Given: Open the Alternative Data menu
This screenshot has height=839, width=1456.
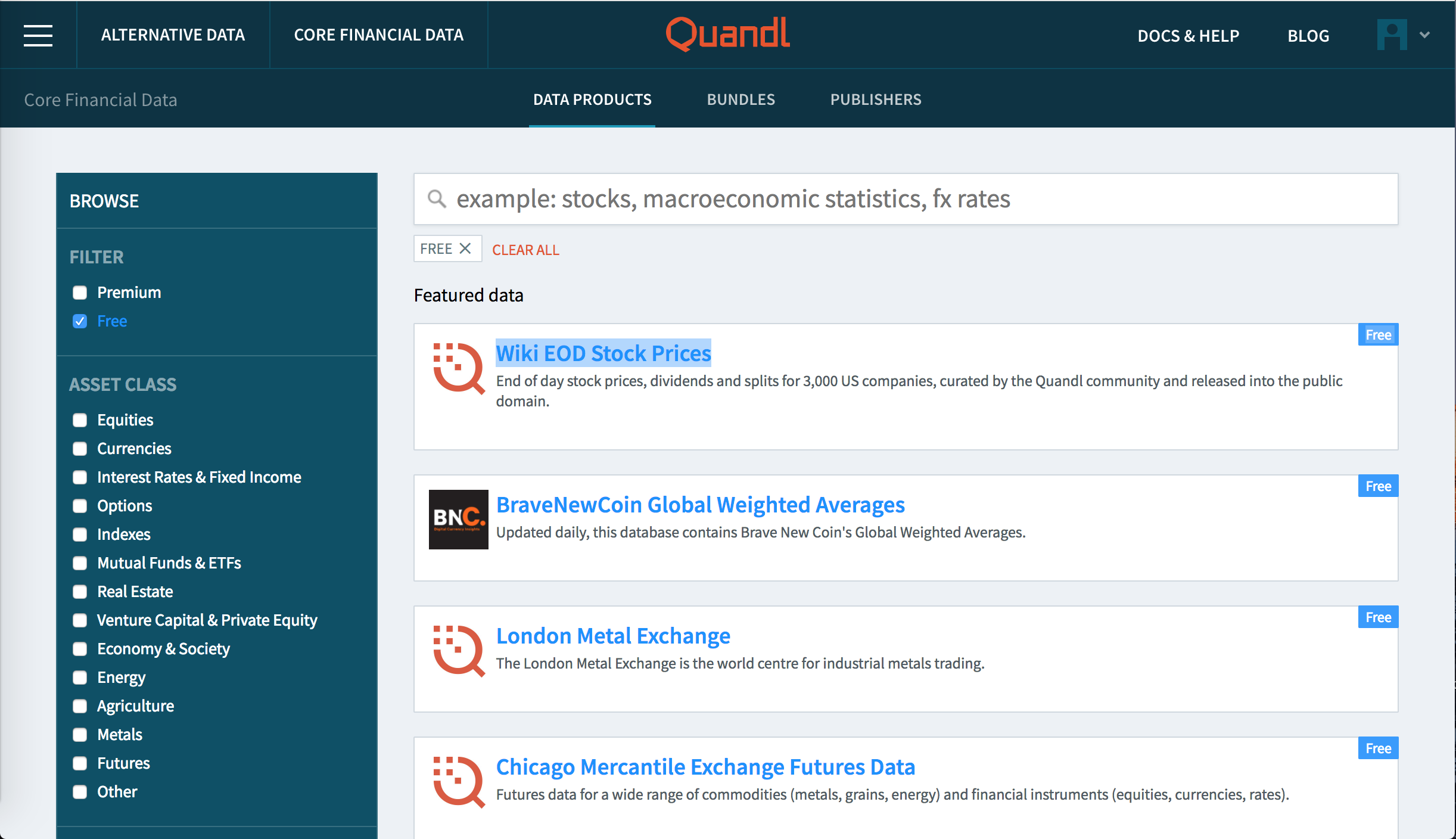Looking at the screenshot, I should [x=173, y=35].
